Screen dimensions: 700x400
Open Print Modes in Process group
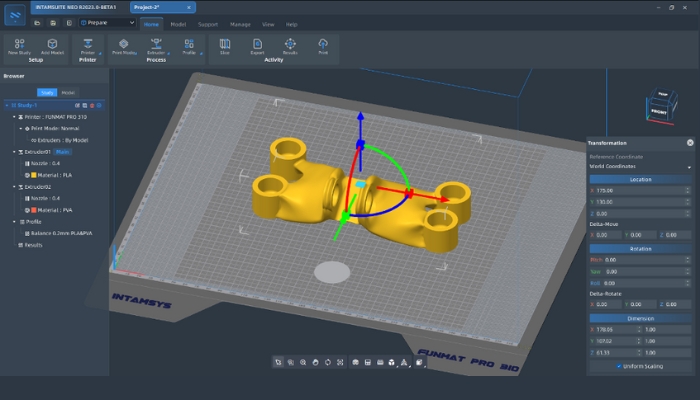(124, 44)
